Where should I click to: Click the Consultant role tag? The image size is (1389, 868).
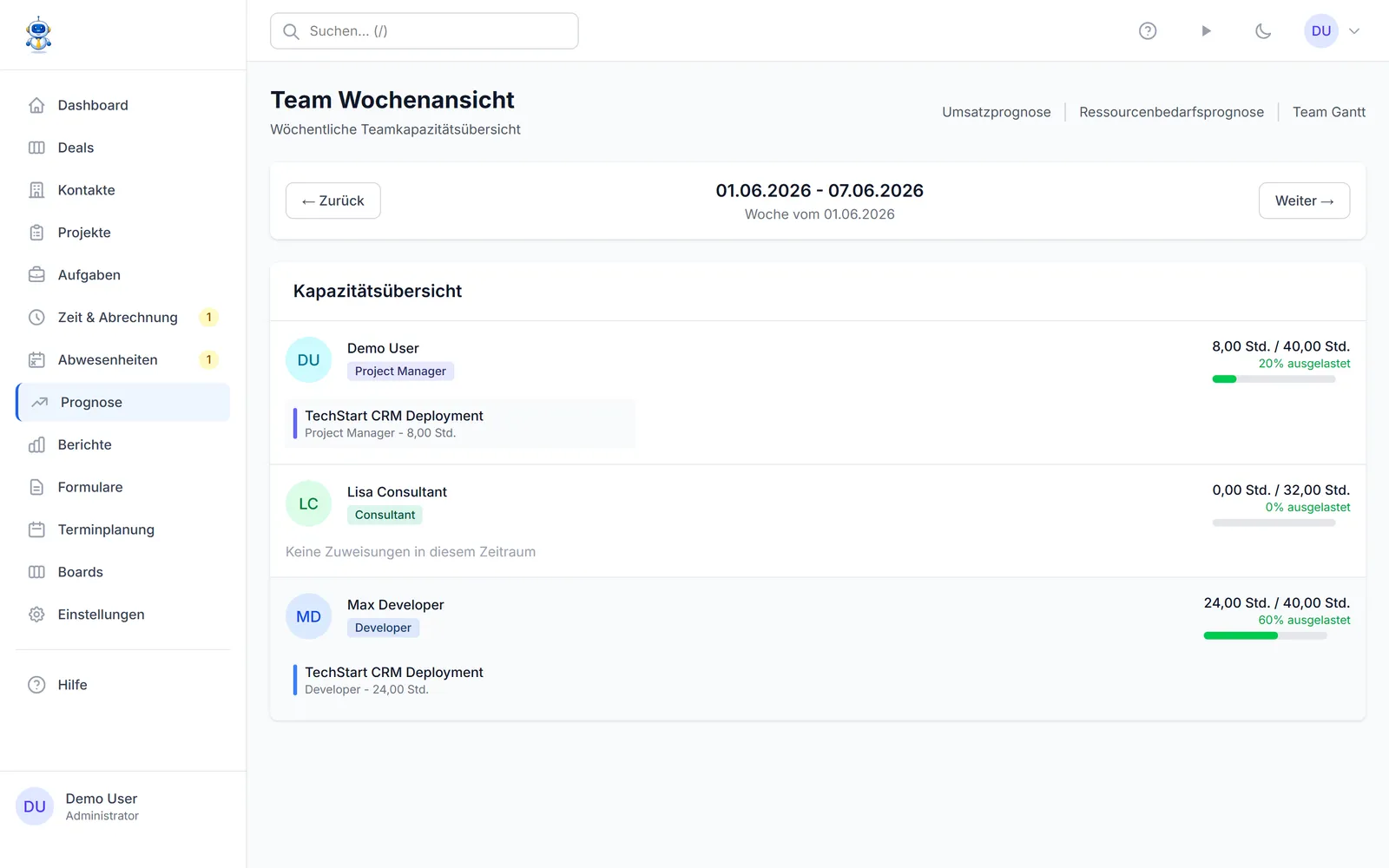pos(385,516)
